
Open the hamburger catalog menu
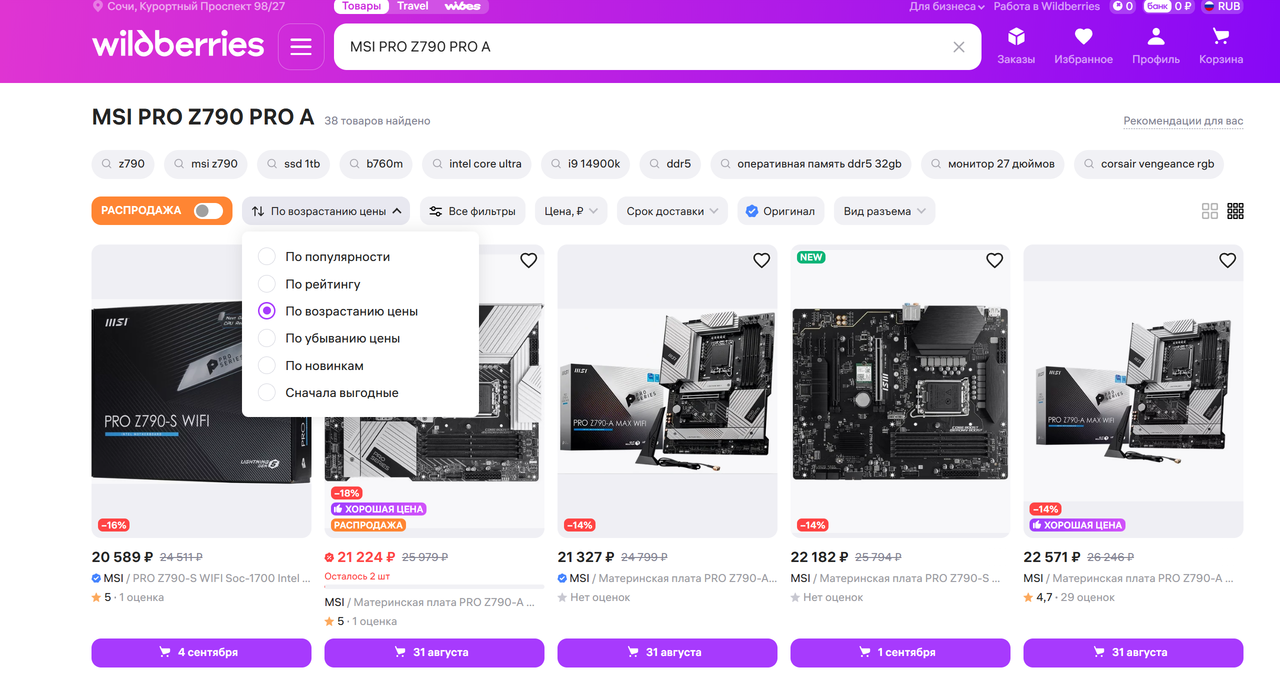(x=301, y=47)
